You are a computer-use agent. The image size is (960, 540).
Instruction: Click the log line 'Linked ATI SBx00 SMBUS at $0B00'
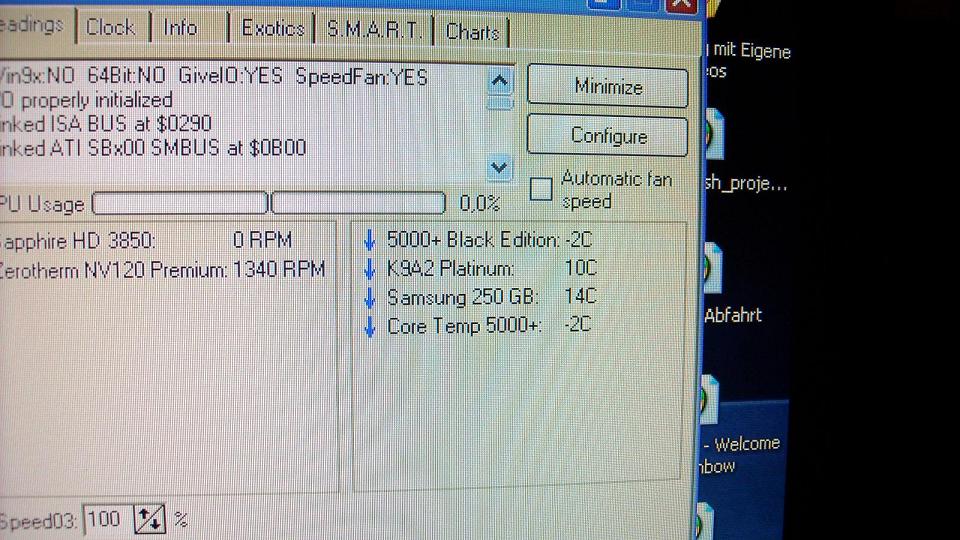tap(153, 148)
